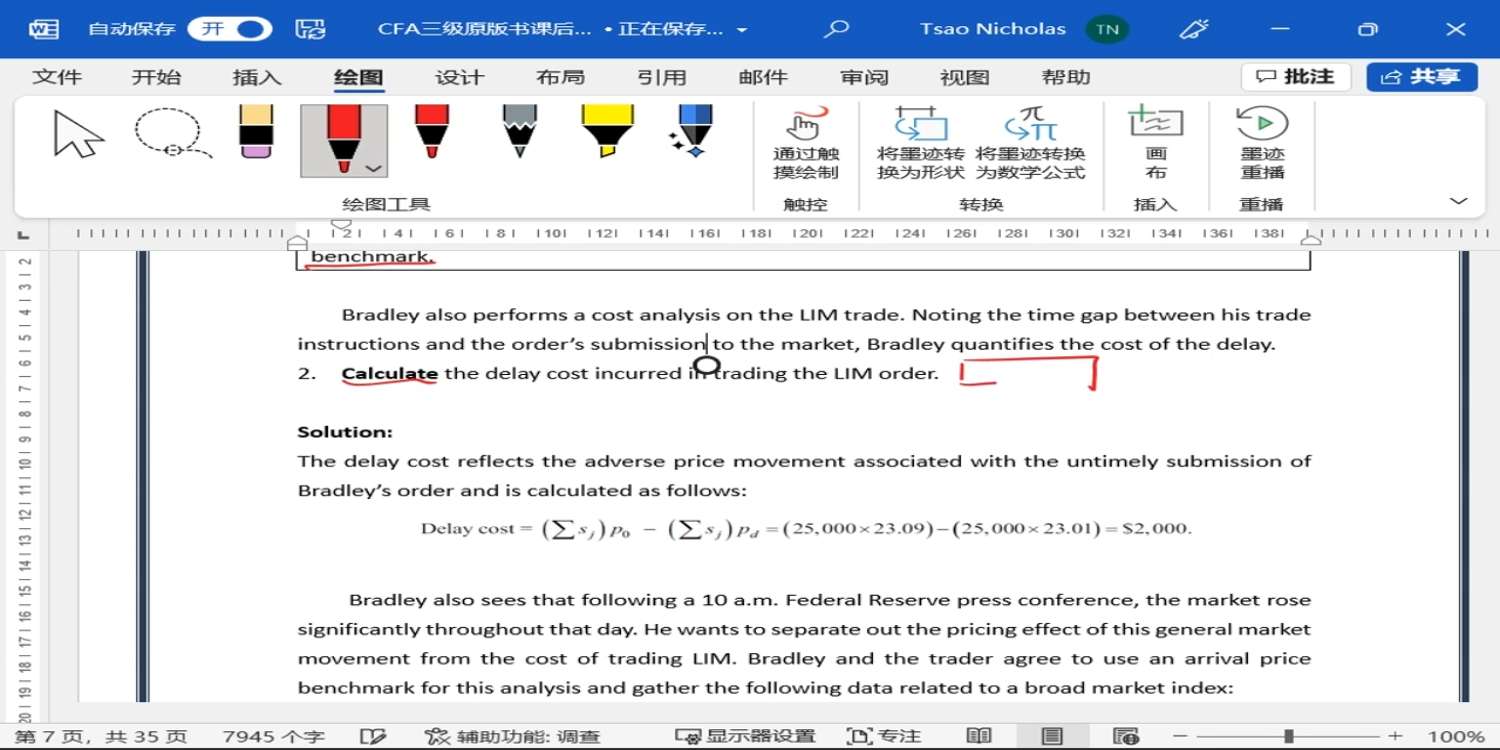Open the document title dropdown arrow
This screenshot has height=750, width=1500.
(742, 30)
